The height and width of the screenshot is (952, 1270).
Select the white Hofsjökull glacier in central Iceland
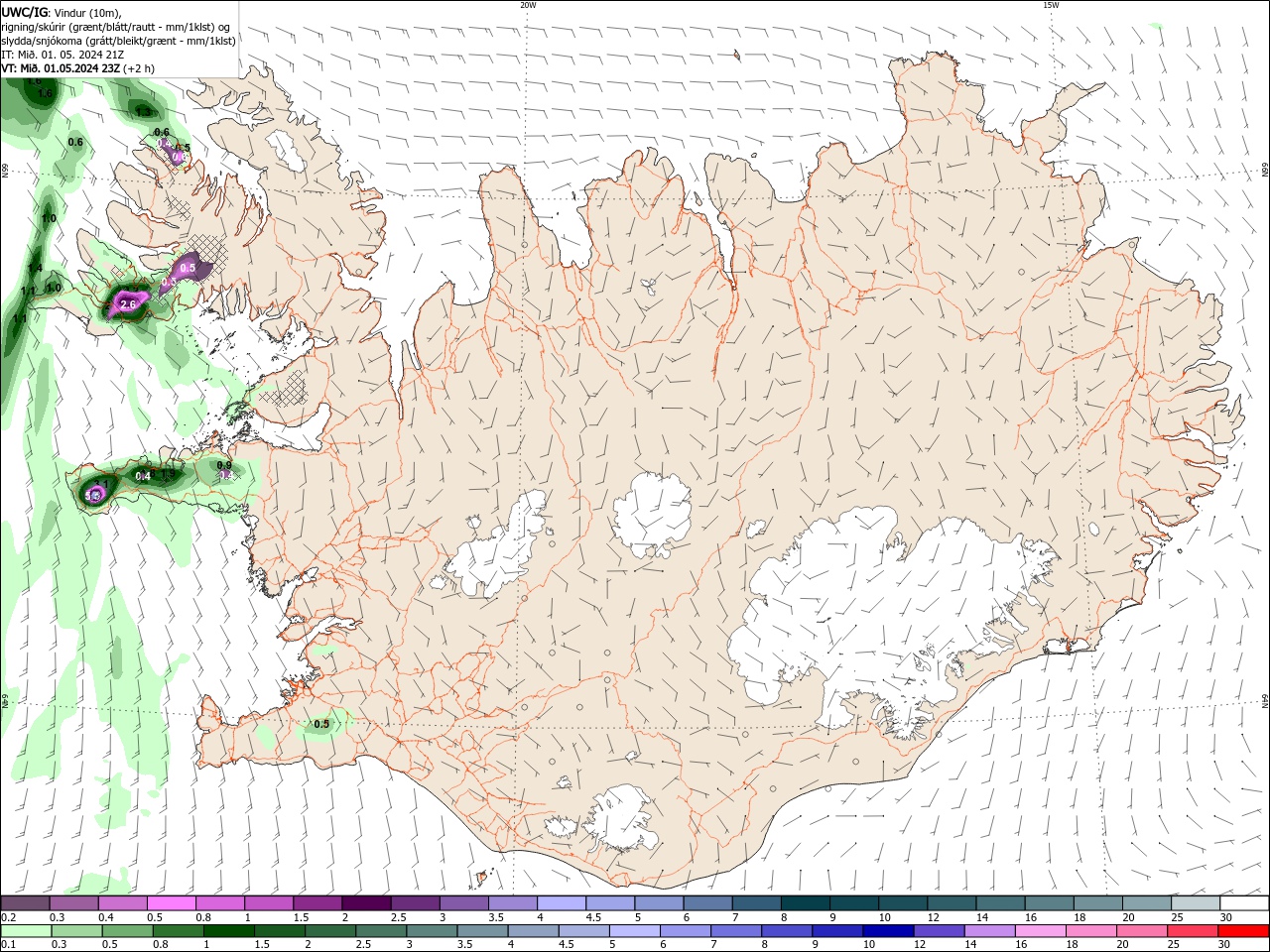[652, 516]
